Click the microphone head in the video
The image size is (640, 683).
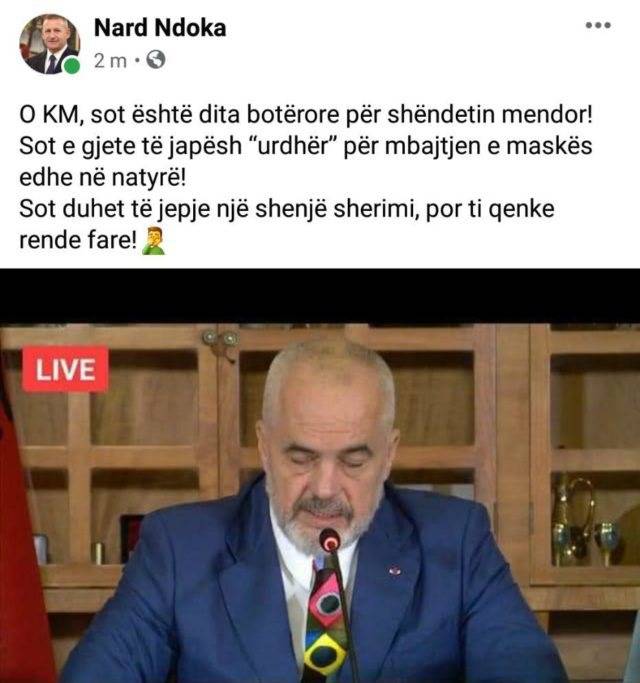point(330,541)
